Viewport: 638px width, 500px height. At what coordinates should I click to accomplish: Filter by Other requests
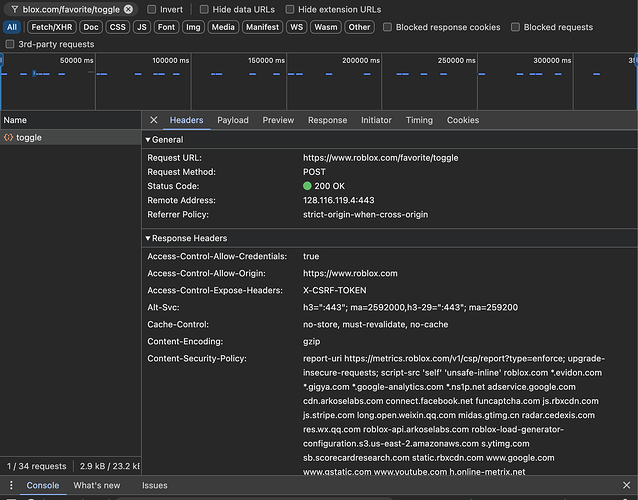tap(359, 27)
